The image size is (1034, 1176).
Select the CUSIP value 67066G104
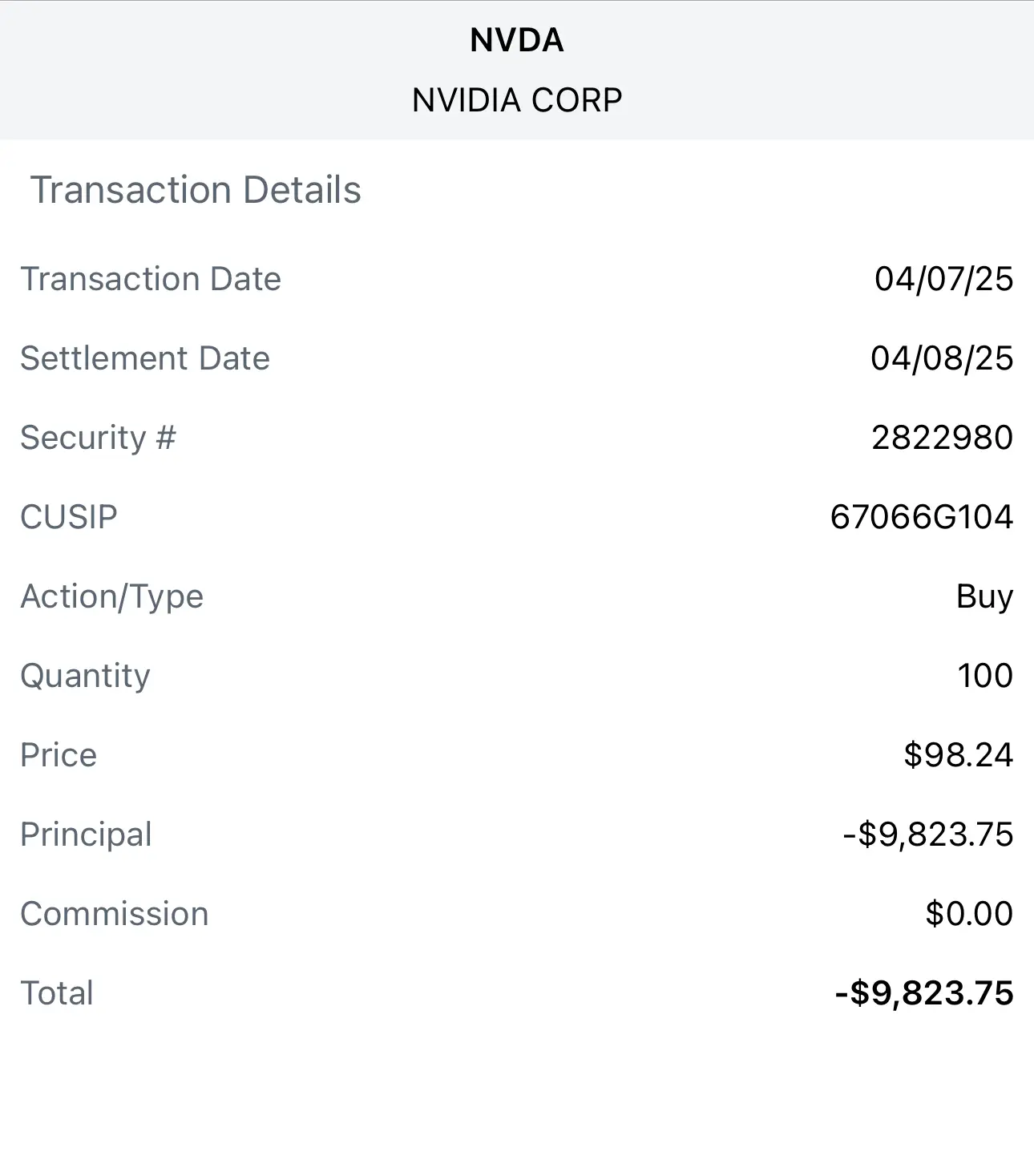point(922,517)
